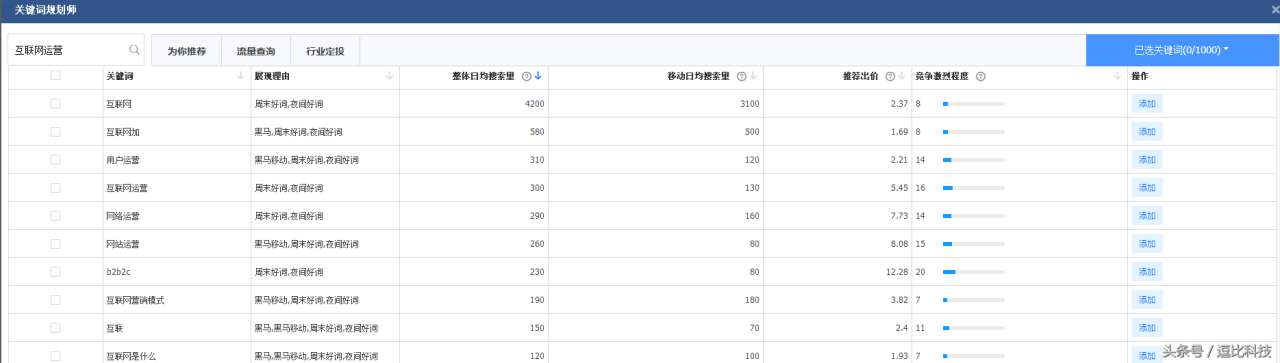Switch to 流量查询 tab

tap(255, 51)
